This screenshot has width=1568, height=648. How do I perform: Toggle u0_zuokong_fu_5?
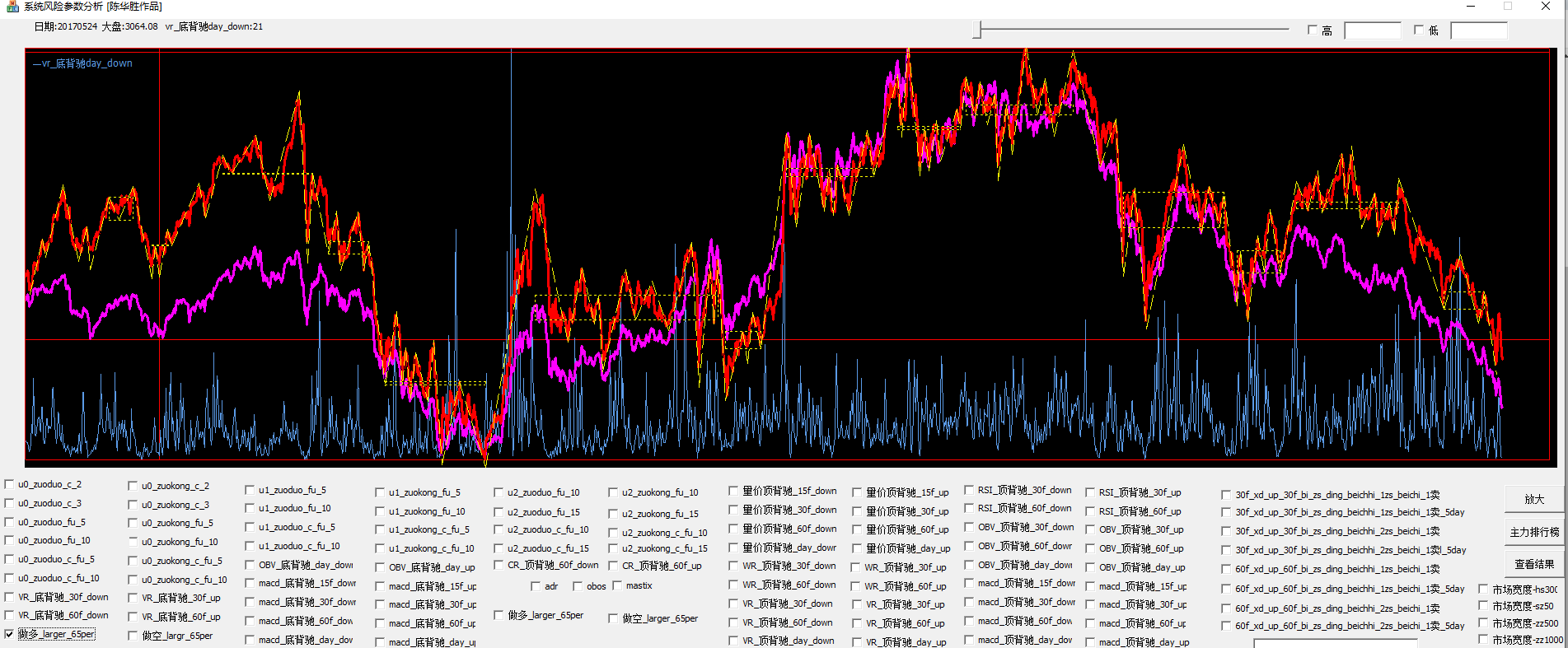click(133, 523)
